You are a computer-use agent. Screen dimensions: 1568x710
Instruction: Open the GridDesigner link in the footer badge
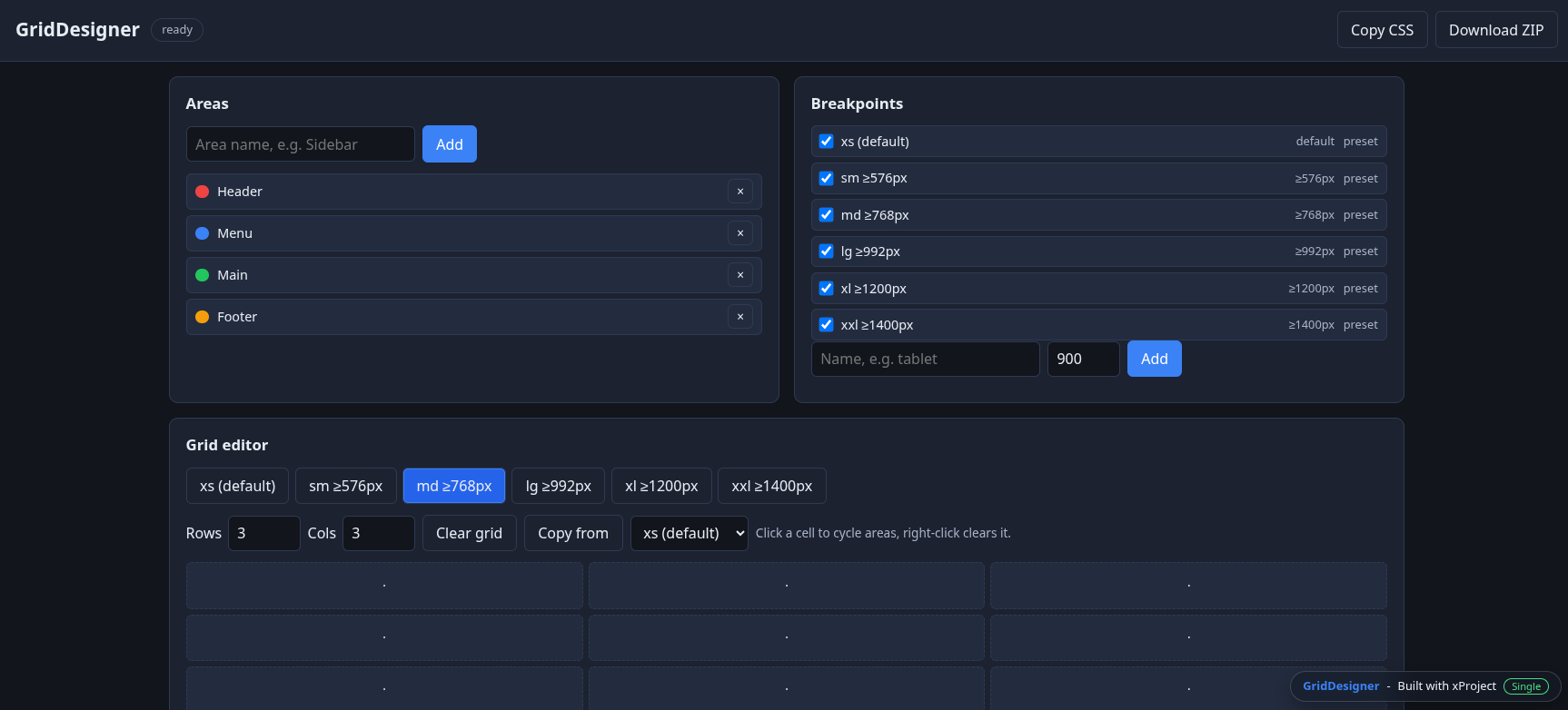coord(1341,686)
